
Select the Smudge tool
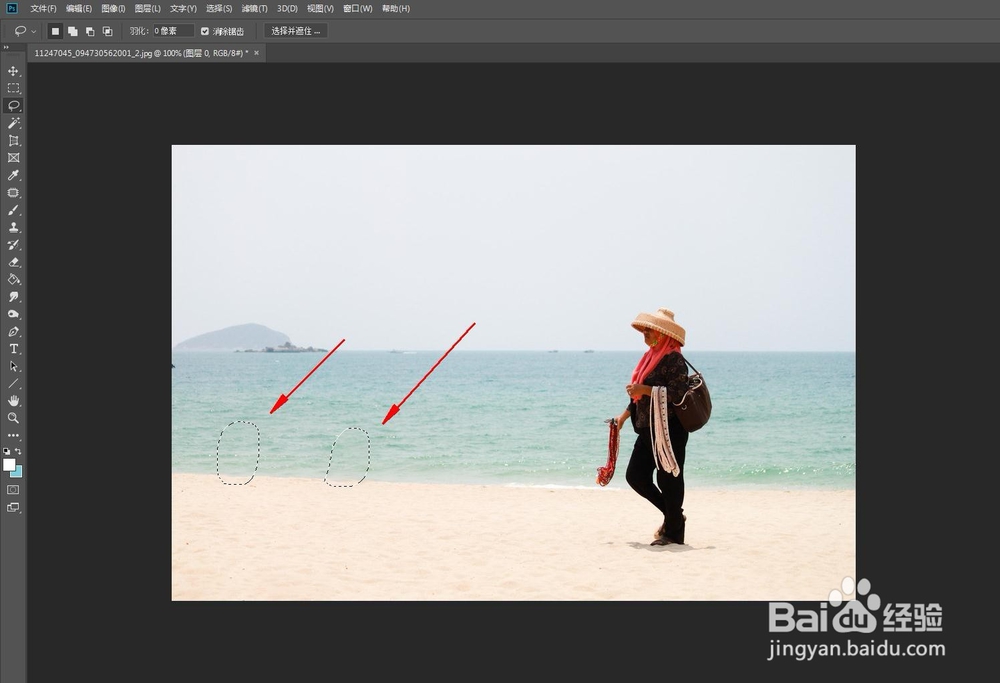click(13, 297)
